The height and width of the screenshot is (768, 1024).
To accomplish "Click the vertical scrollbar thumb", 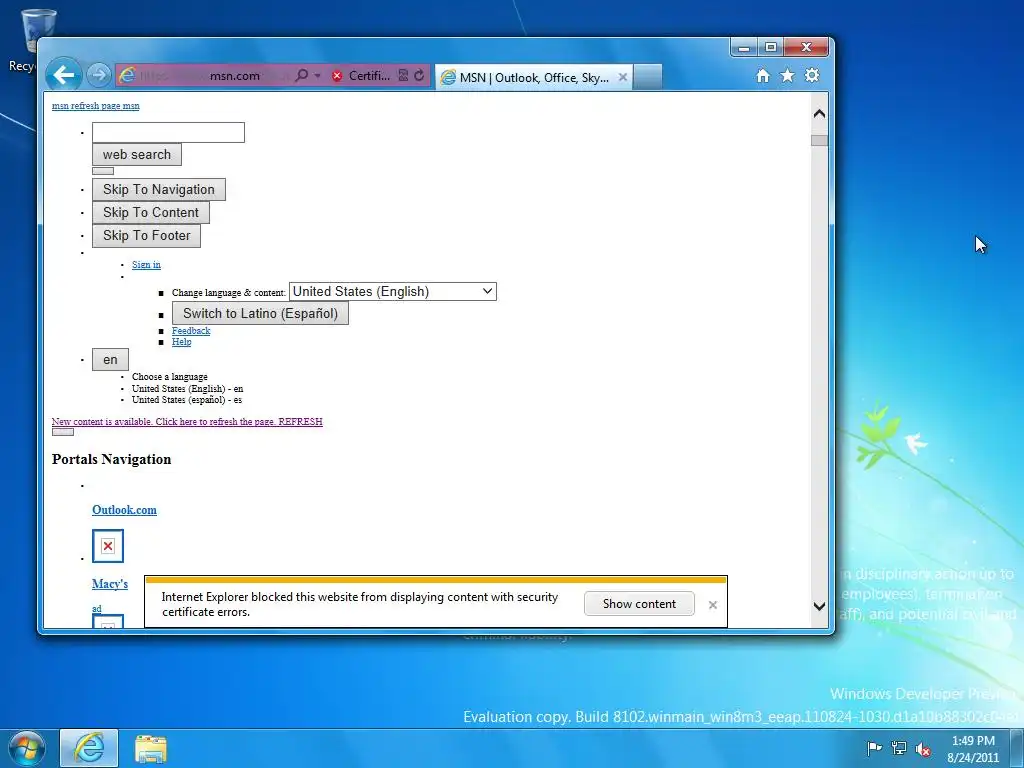I will 820,140.
